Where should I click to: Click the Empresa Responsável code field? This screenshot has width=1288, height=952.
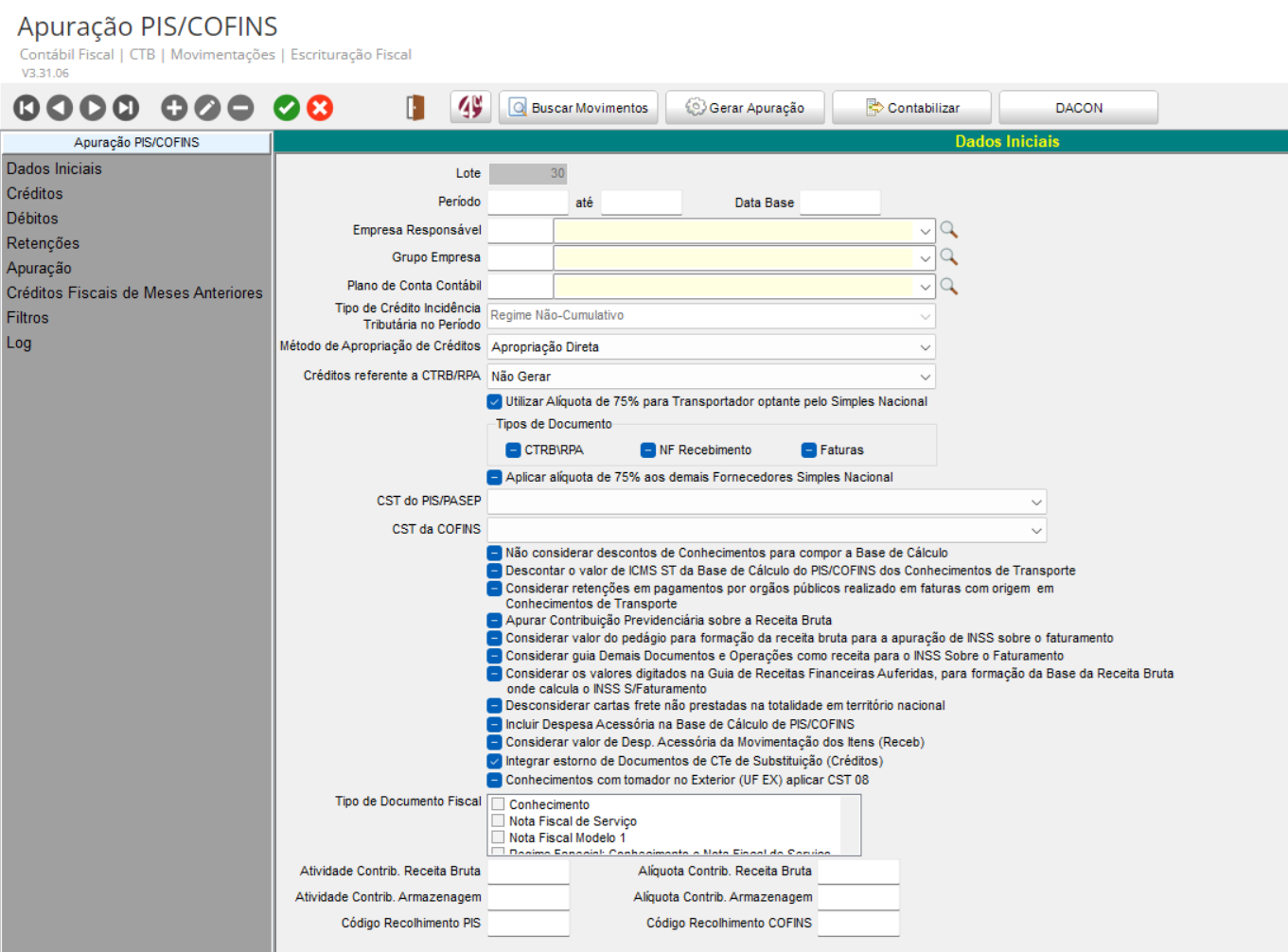pyautogui.click(x=520, y=231)
